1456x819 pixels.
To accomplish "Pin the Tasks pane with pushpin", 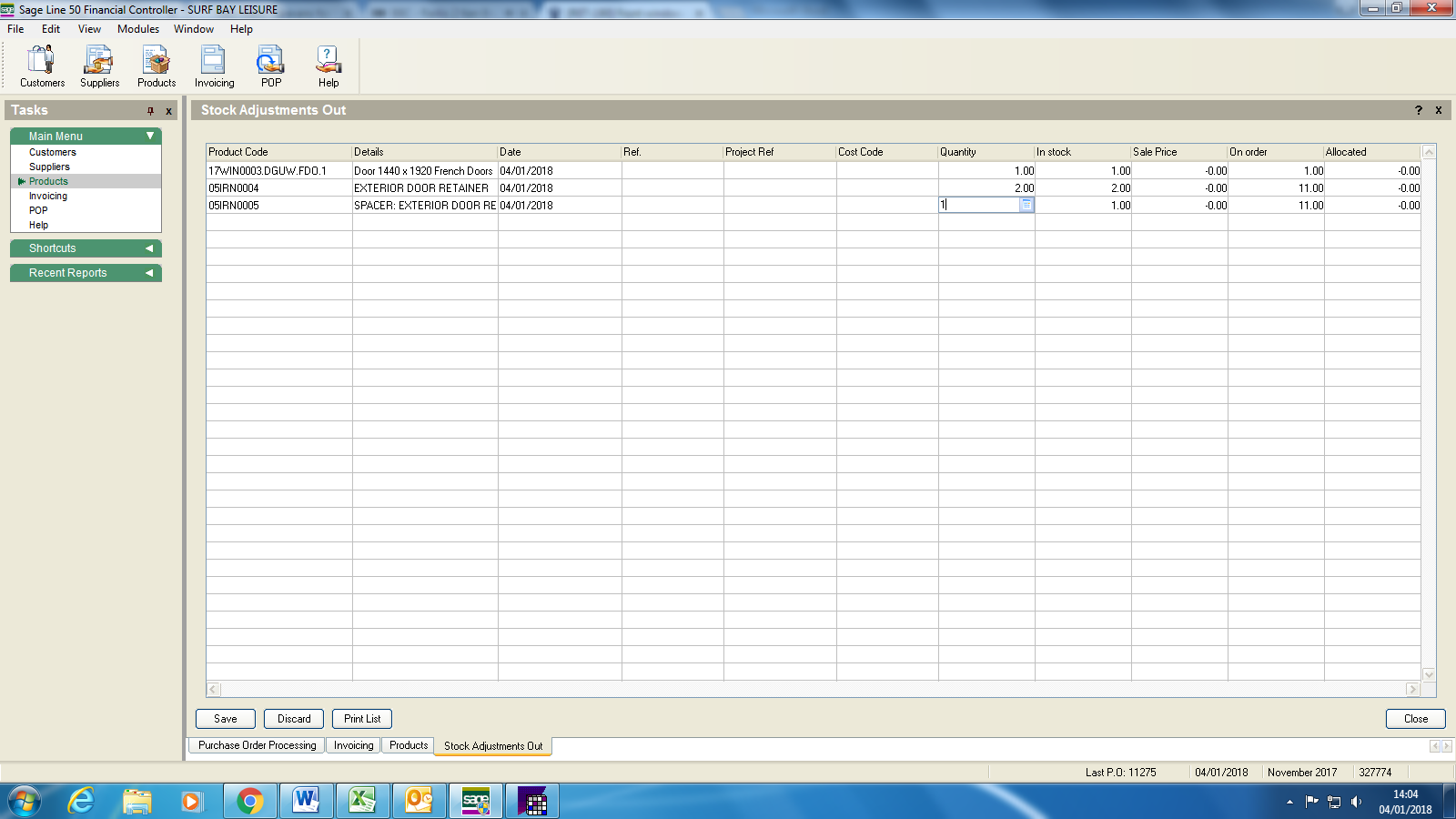I will pyautogui.click(x=151, y=111).
